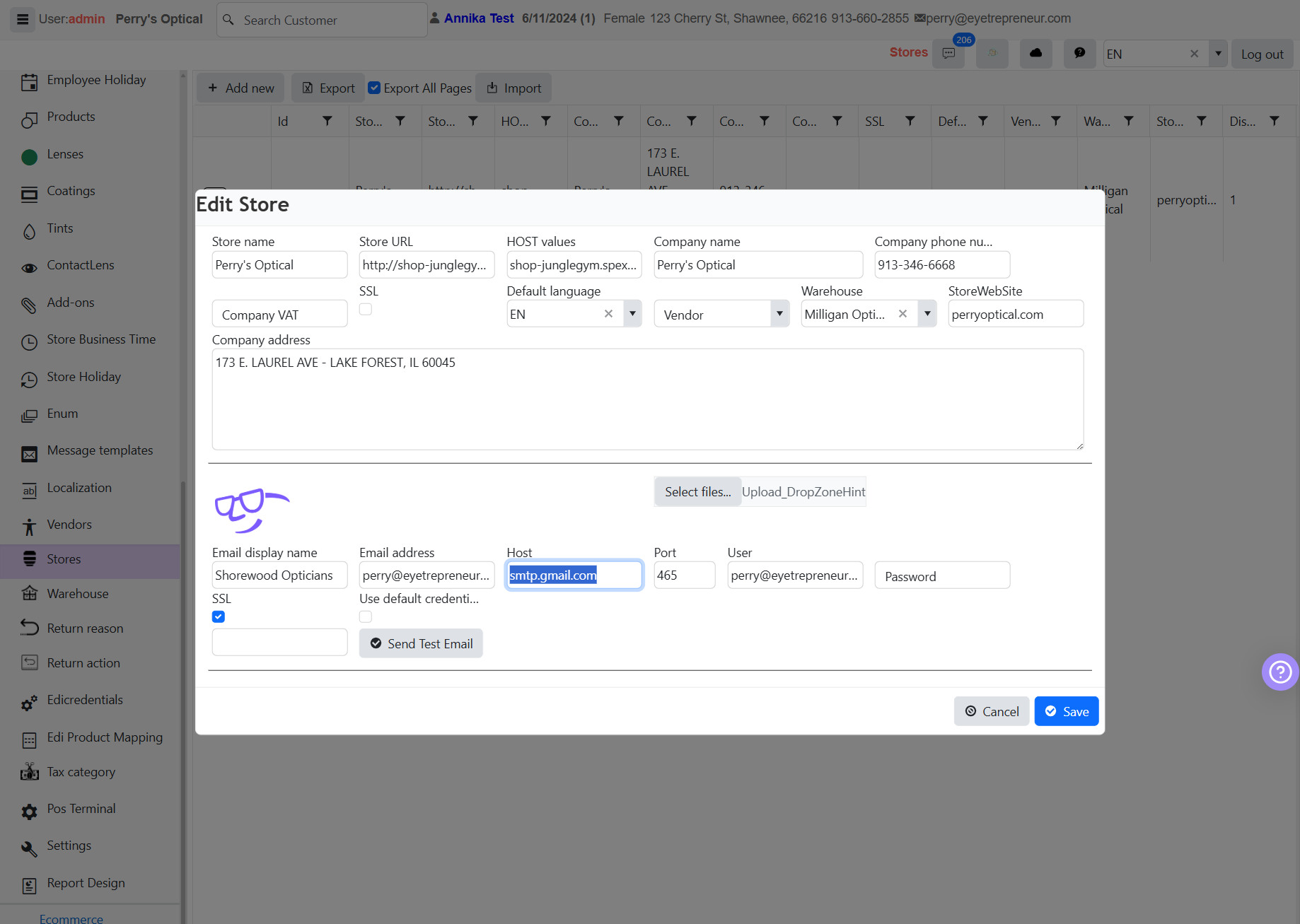Click Add new store button
Viewport: 1300px width, 924px height.
click(240, 88)
